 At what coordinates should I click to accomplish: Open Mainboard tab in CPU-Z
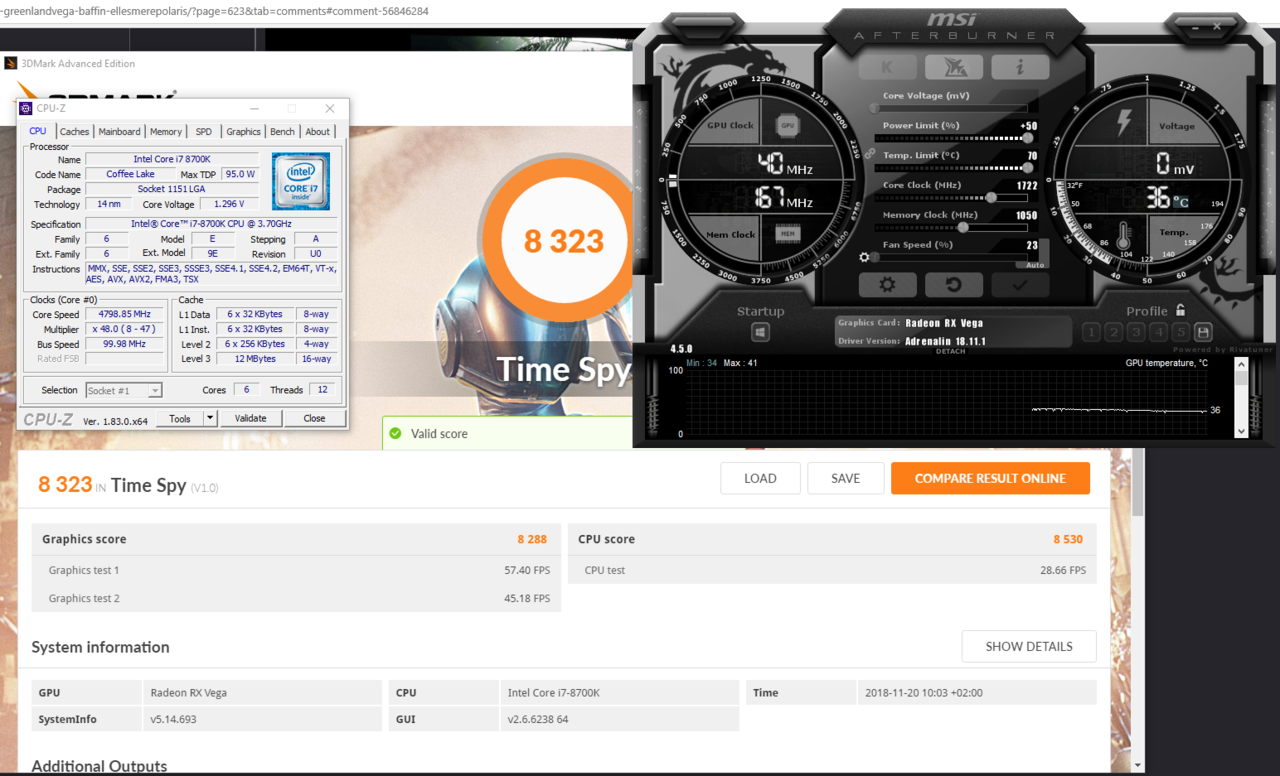pos(119,131)
